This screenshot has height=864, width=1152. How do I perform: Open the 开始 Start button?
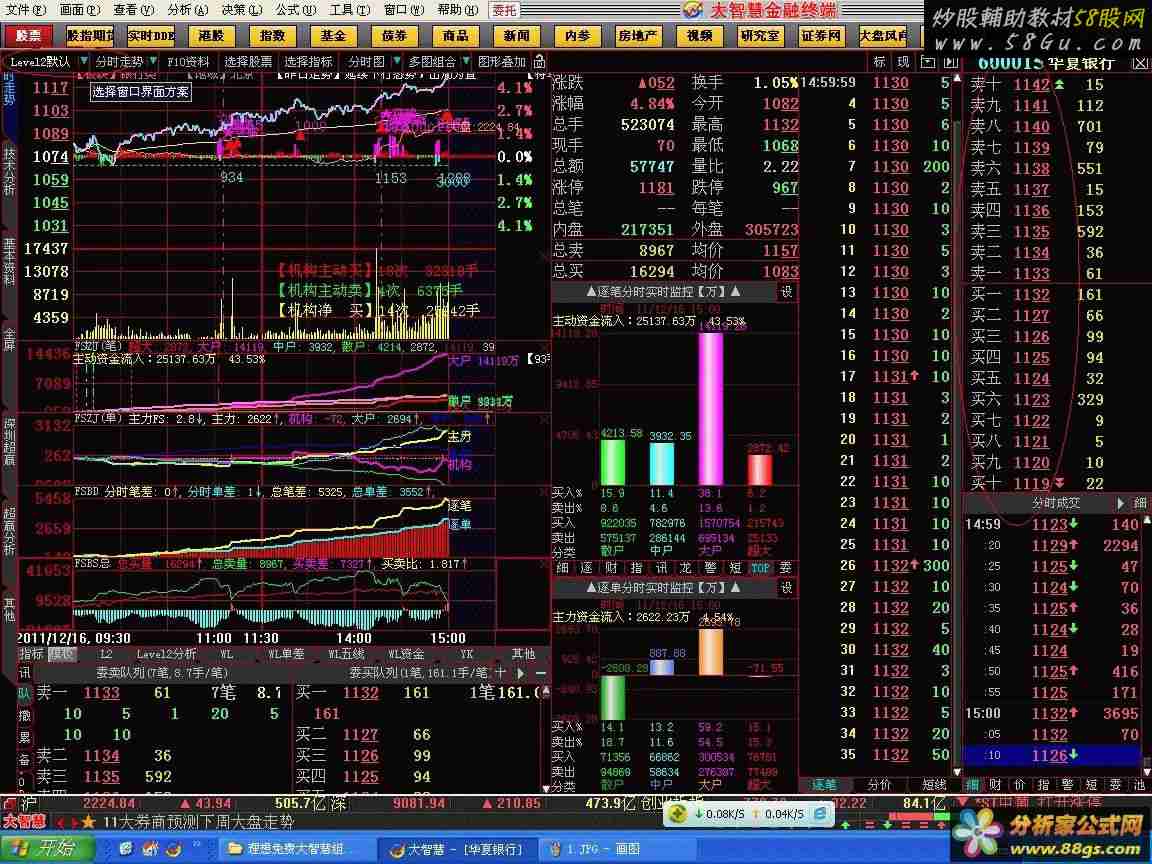click(46, 849)
